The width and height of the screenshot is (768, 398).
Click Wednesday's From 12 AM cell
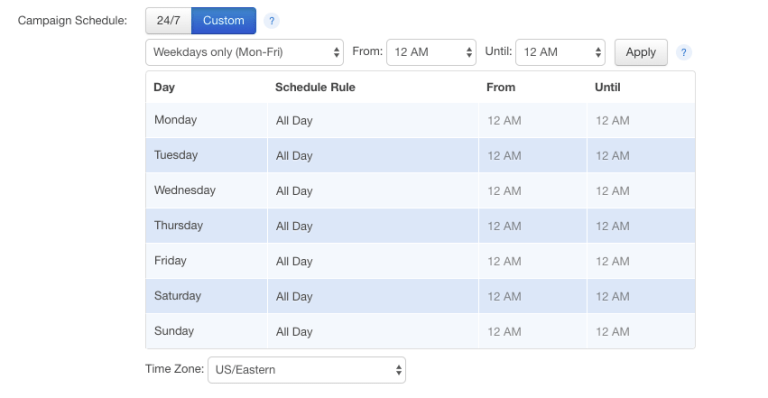(504, 191)
